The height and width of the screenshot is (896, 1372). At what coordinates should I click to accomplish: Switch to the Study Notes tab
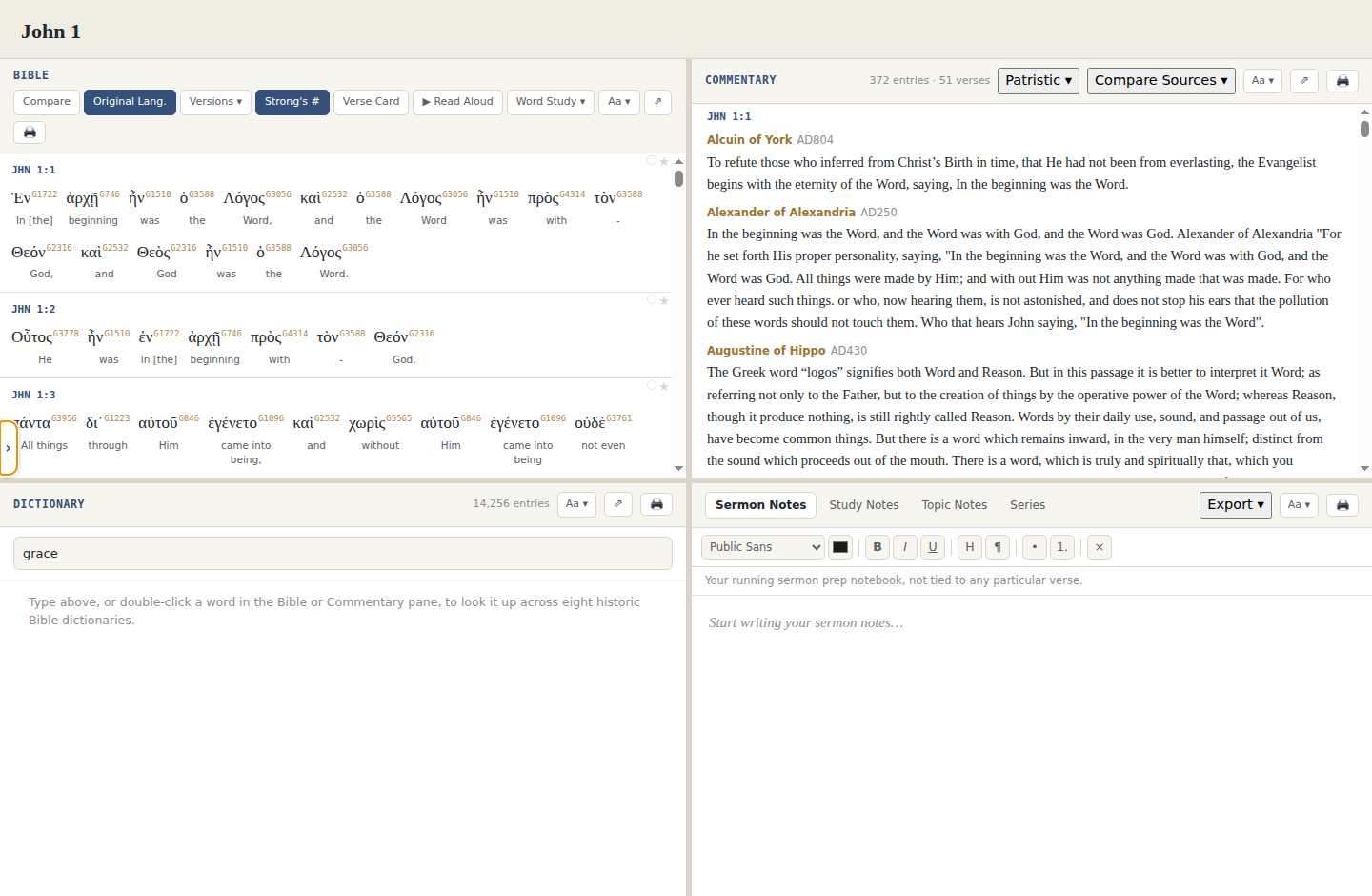pyautogui.click(x=864, y=505)
